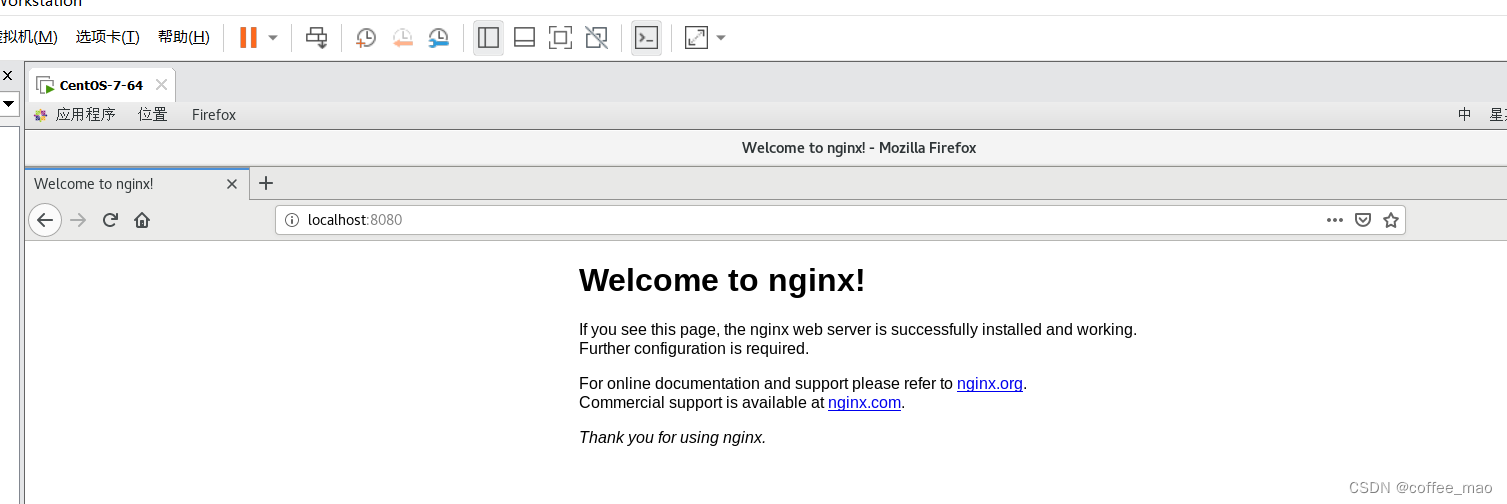Open the power options dropdown beside pause
The image size is (1507, 504).
[x=273, y=38]
